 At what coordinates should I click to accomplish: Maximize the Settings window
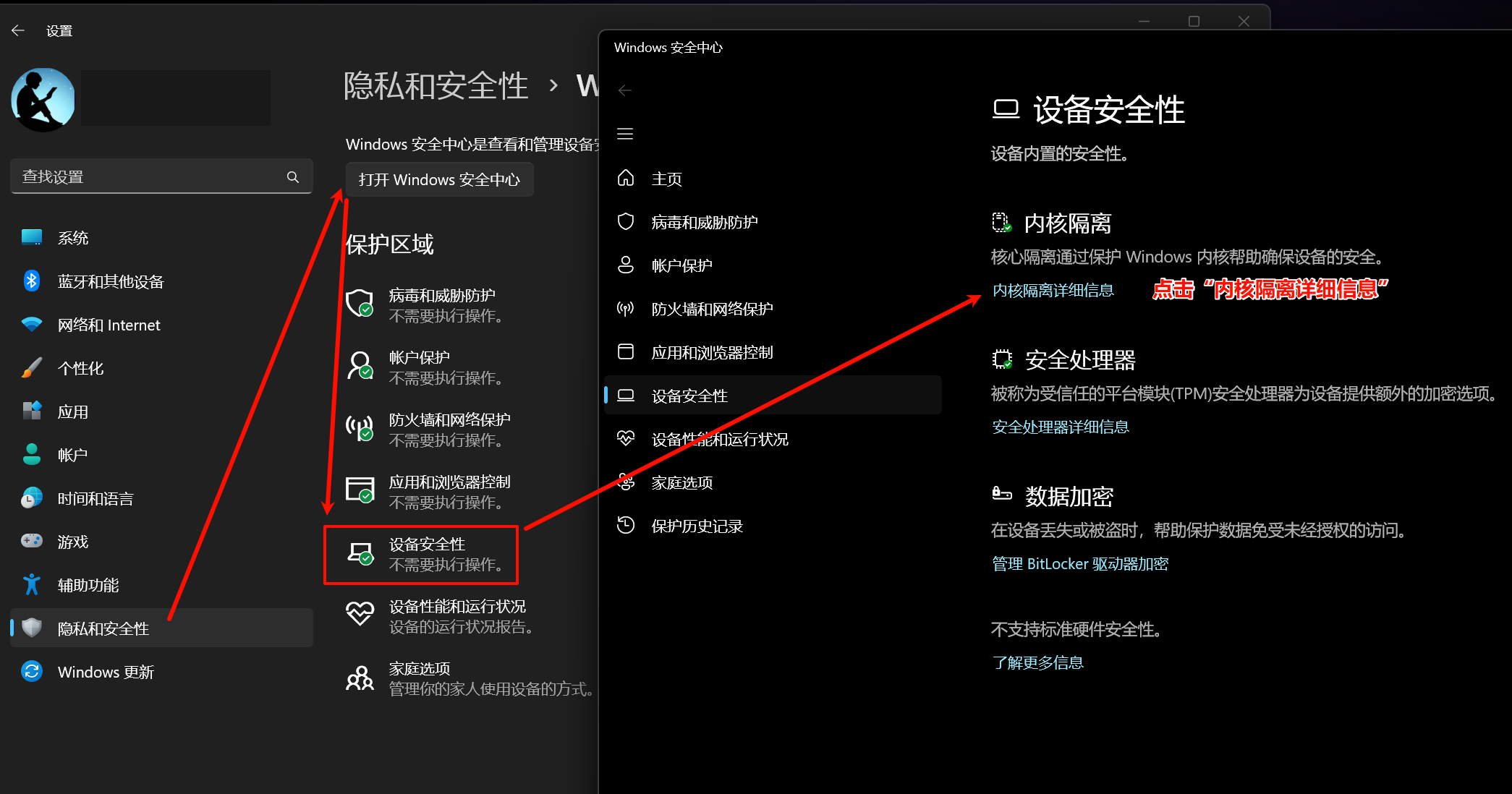1194,22
